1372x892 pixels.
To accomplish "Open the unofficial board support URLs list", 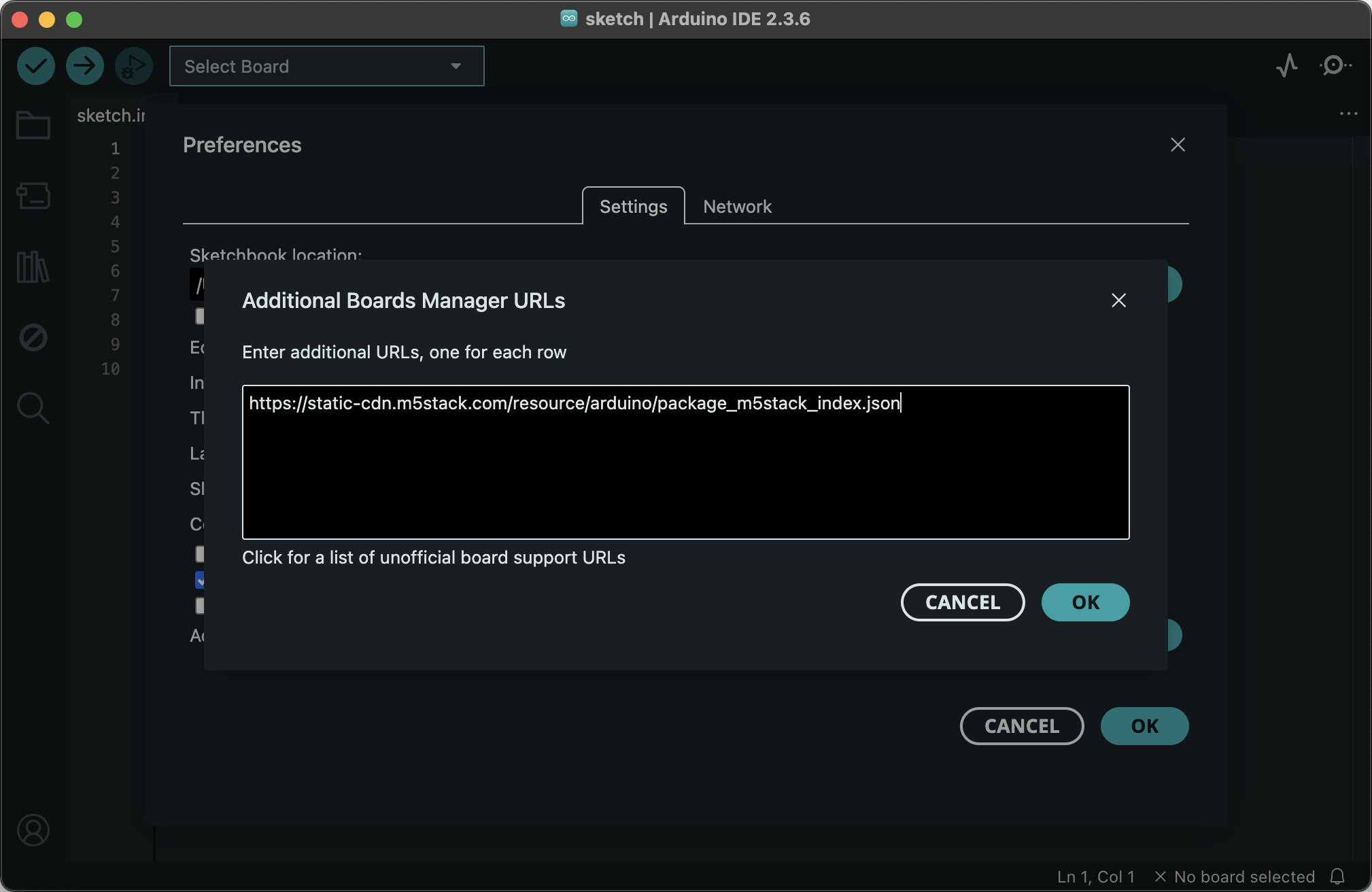I will tap(434, 557).
